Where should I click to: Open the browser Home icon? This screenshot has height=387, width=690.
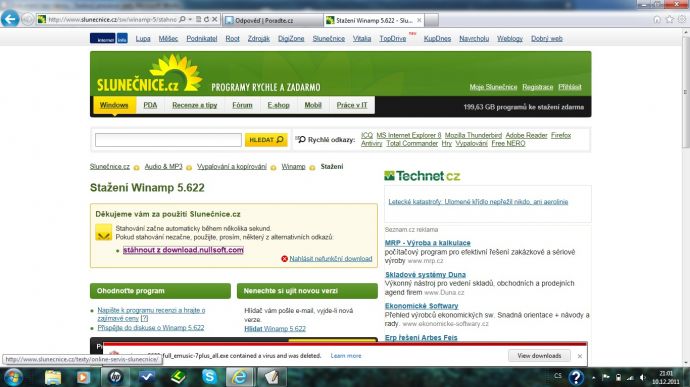pyautogui.click(x=657, y=20)
